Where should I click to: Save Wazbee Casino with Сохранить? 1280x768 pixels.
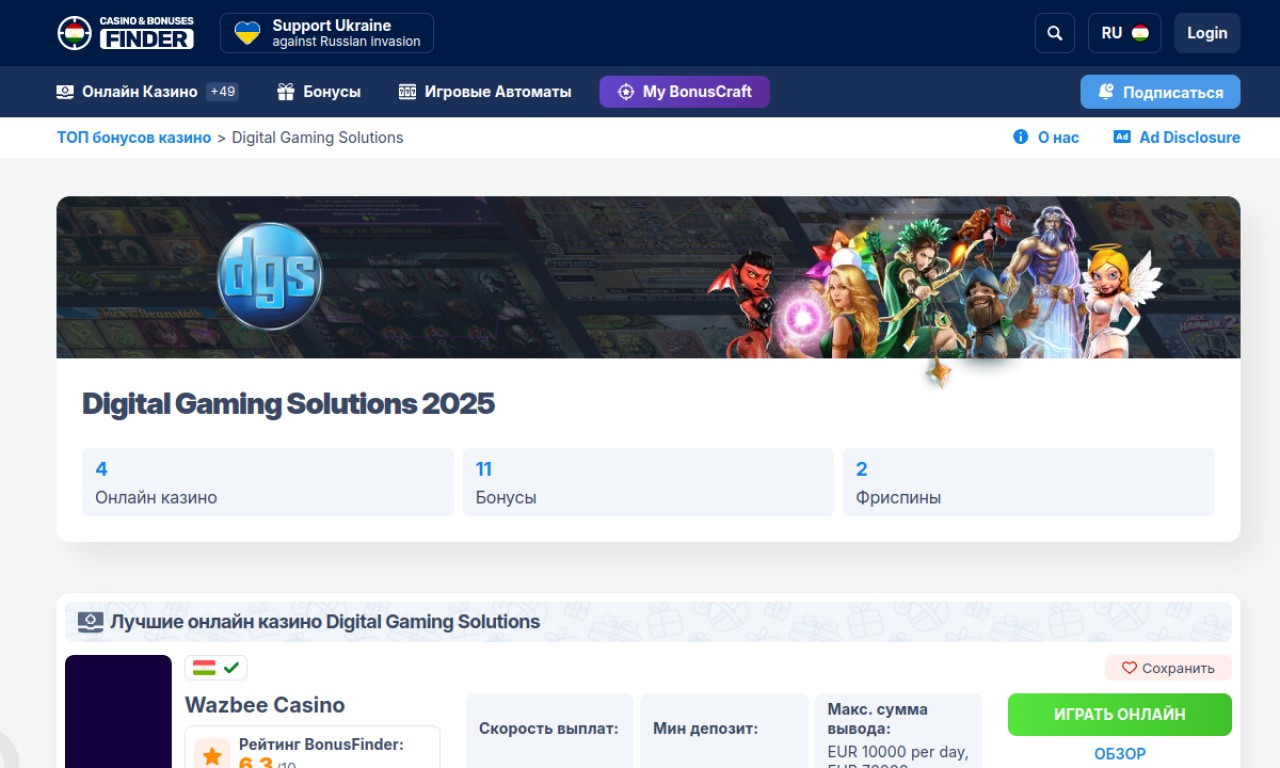[x=1168, y=668]
